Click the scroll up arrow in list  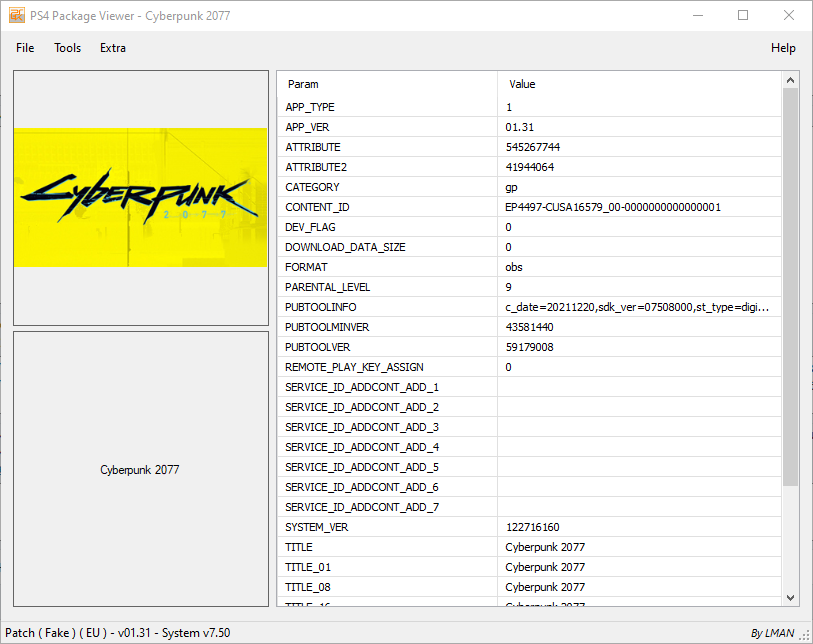pyautogui.click(x=790, y=80)
